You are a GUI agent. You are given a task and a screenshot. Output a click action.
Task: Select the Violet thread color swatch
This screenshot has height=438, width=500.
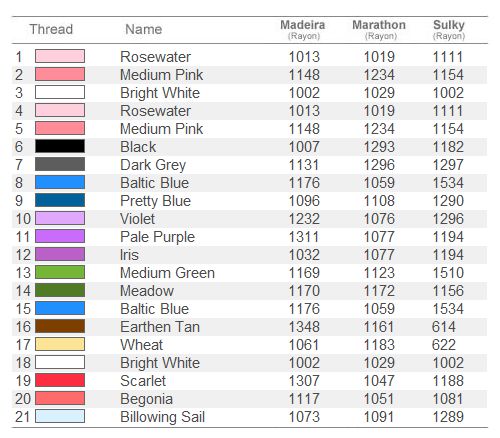60,218
